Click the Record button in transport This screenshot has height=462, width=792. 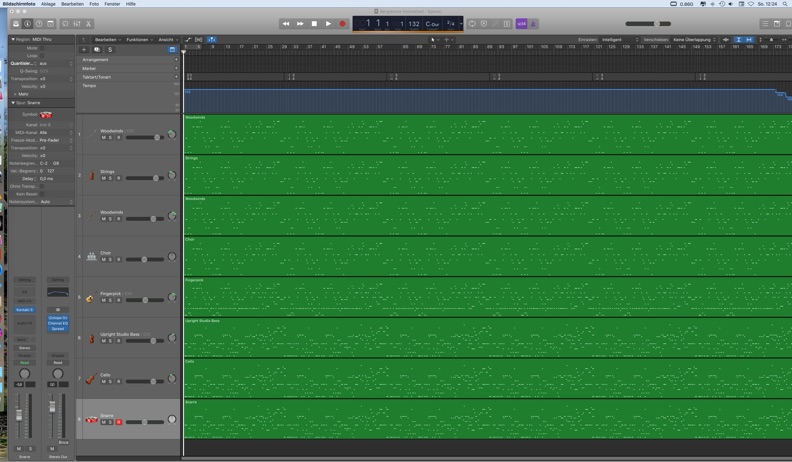pos(342,23)
